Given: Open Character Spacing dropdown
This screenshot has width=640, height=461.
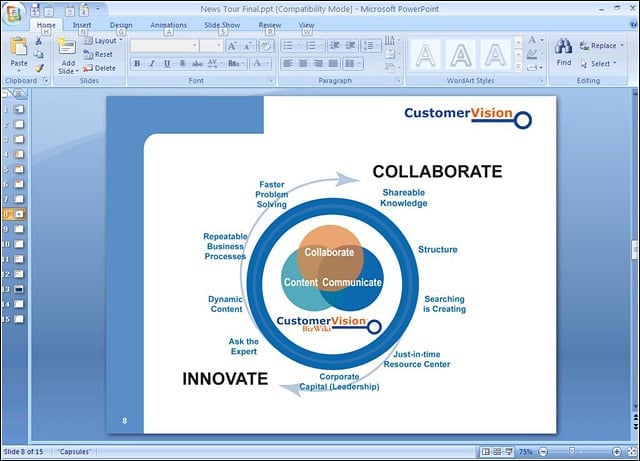Looking at the screenshot, I should (x=215, y=63).
